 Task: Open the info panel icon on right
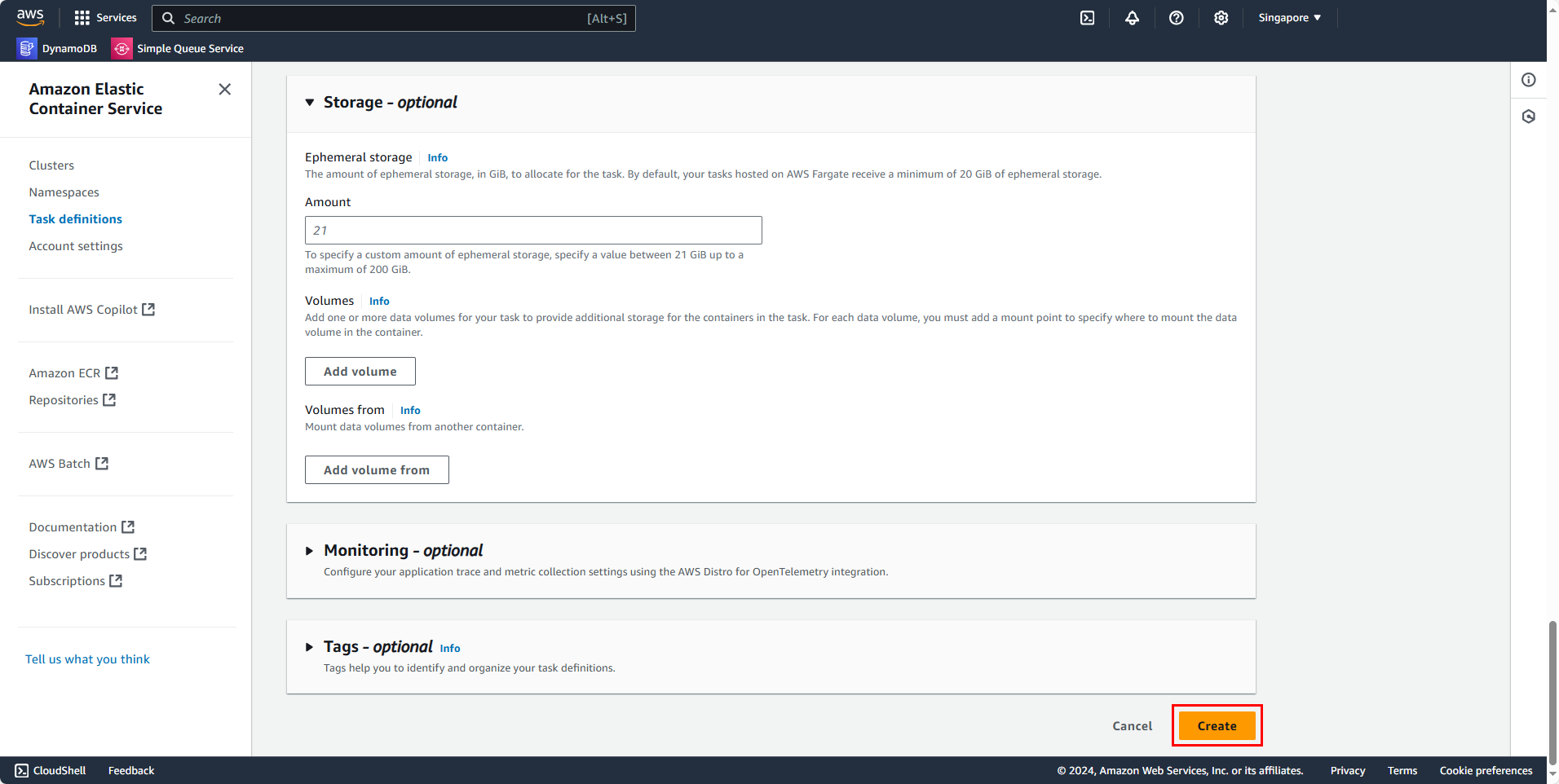click(1529, 80)
